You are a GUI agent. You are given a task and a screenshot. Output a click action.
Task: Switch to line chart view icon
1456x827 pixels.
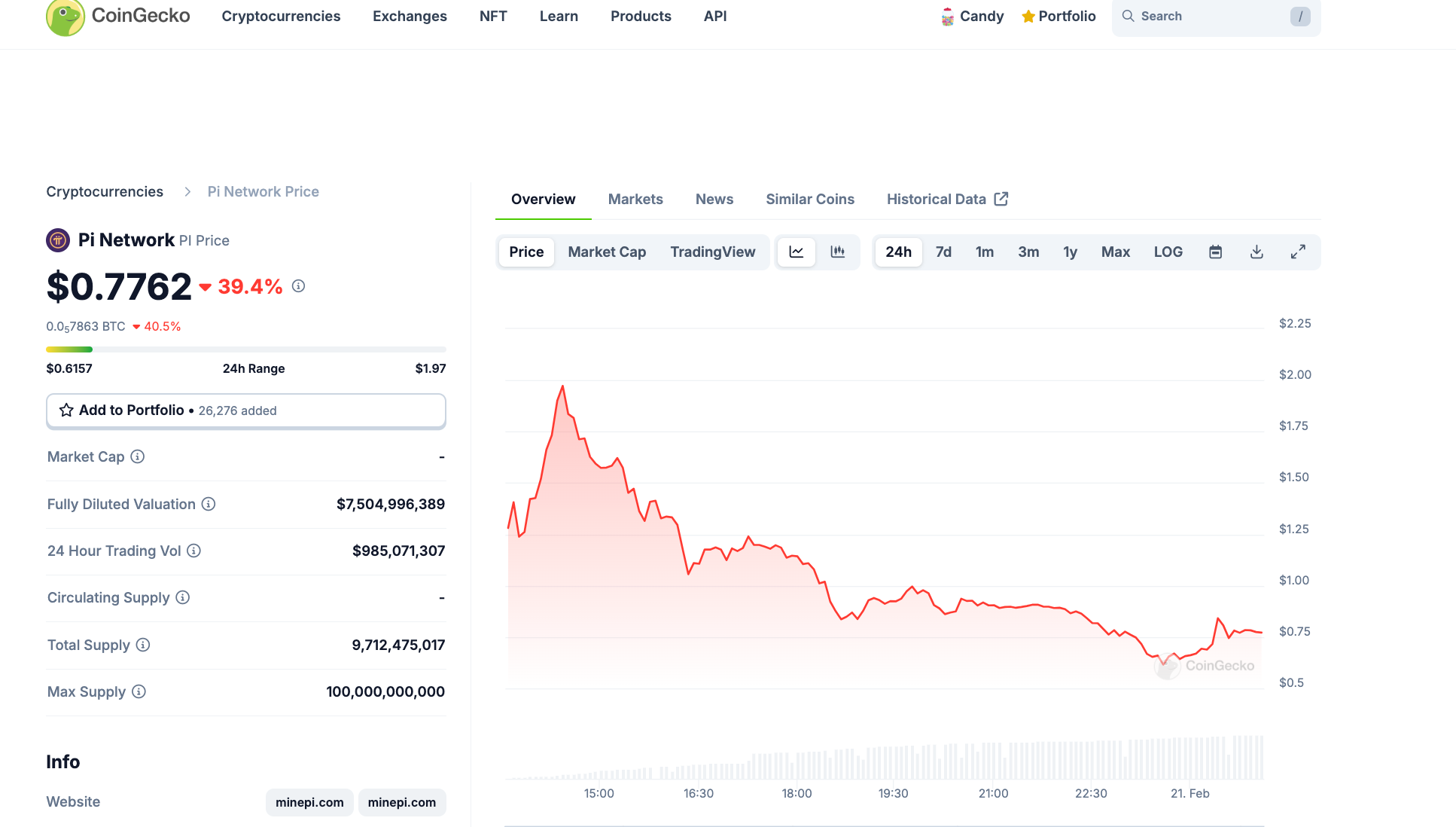(x=797, y=252)
